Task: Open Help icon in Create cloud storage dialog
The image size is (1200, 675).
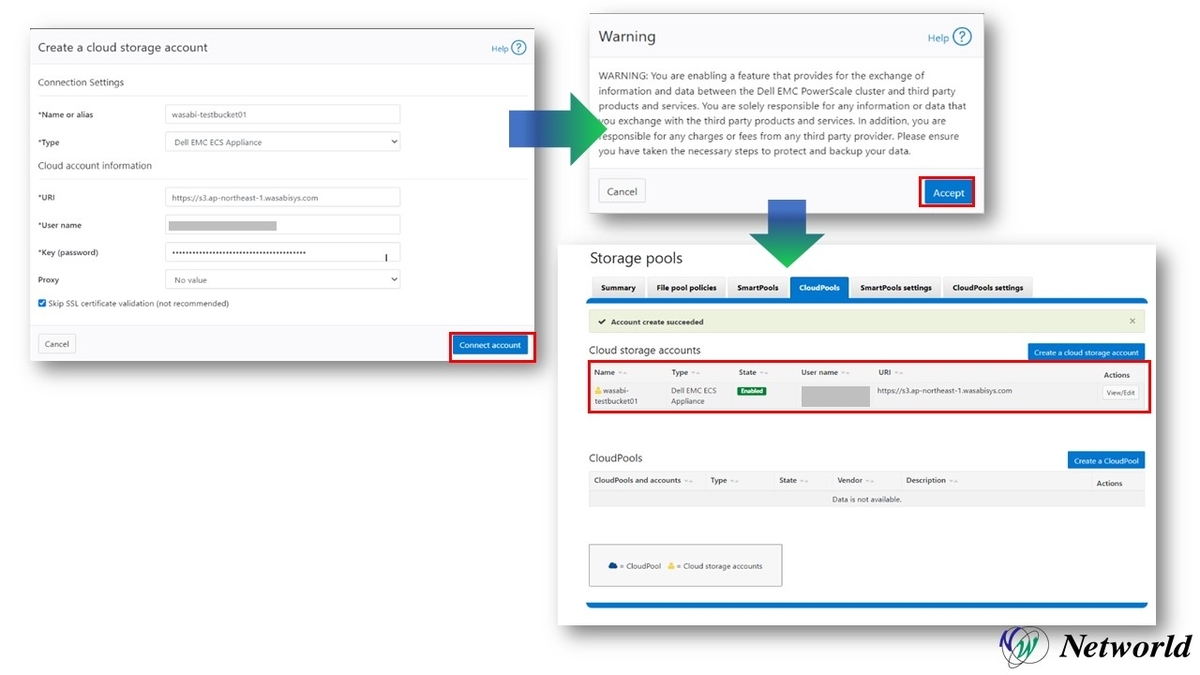Action: coord(518,47)
